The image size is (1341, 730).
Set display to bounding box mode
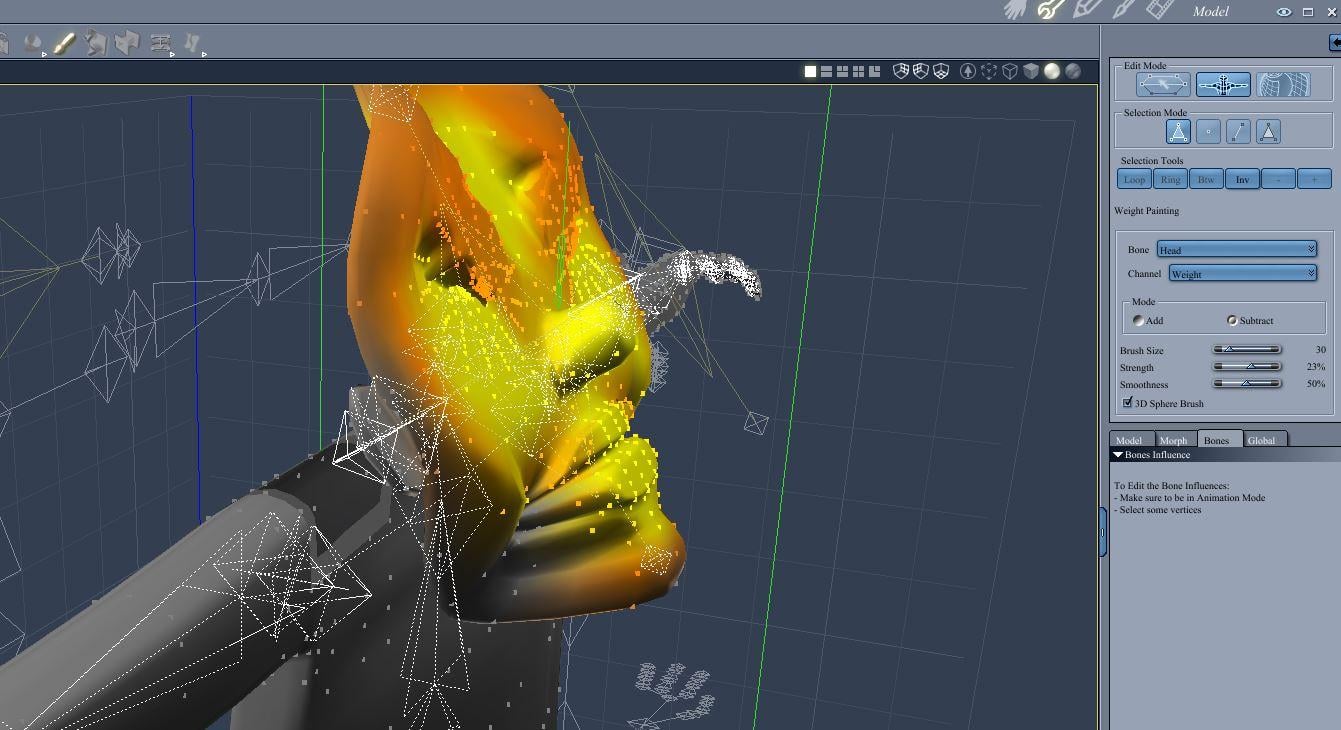[x=988, y=71]
